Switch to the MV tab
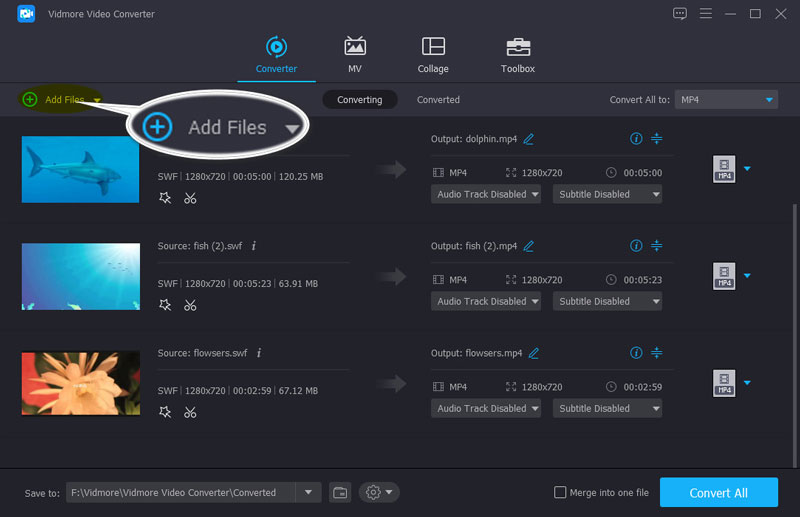Image resolution: width=800 pixels, height=517 pixels. [x=355, y=55]
